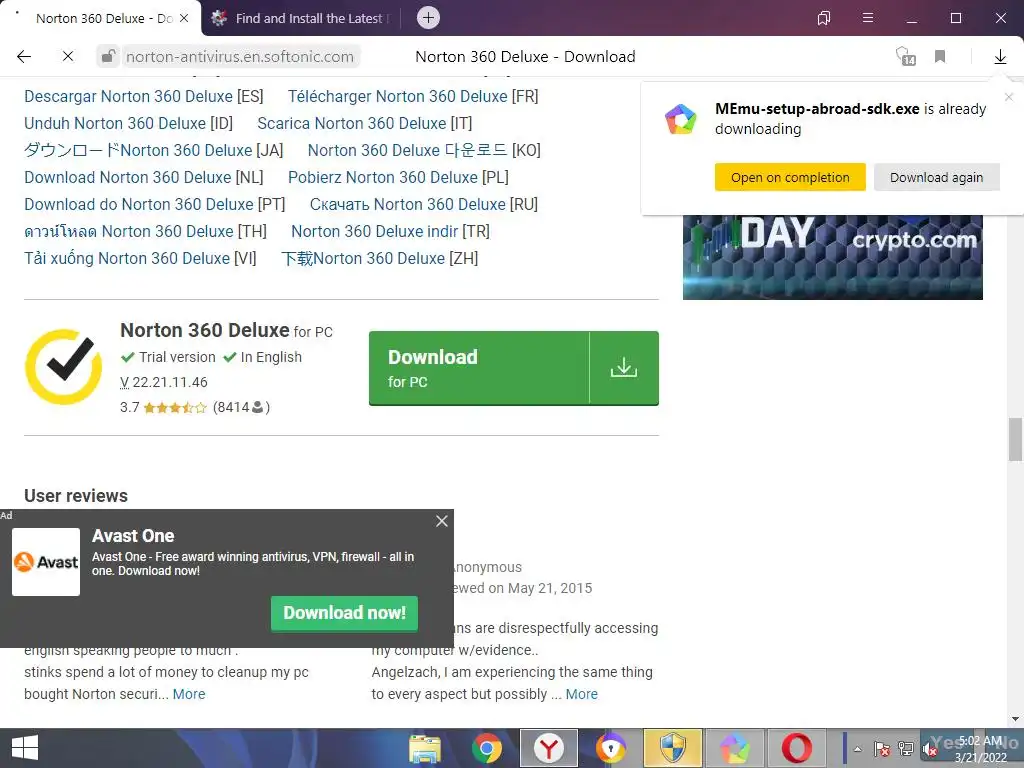Switch to Find and Install the Latest tab

tap(301, 18)
